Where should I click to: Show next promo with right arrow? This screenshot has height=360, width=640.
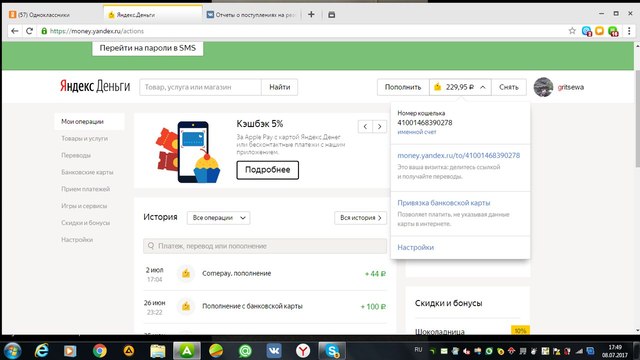[x=380, y=127]
